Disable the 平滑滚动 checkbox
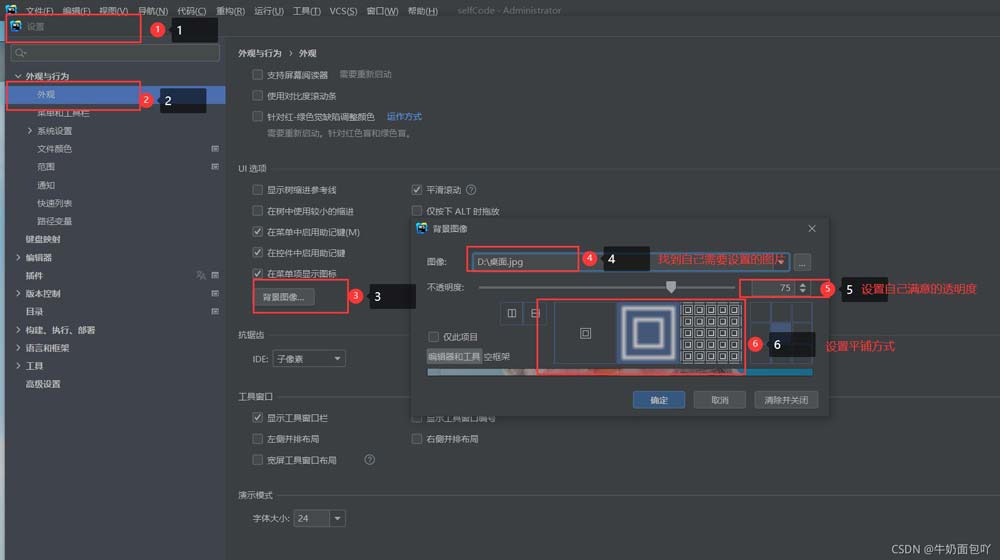 click(x=416, y=190)
